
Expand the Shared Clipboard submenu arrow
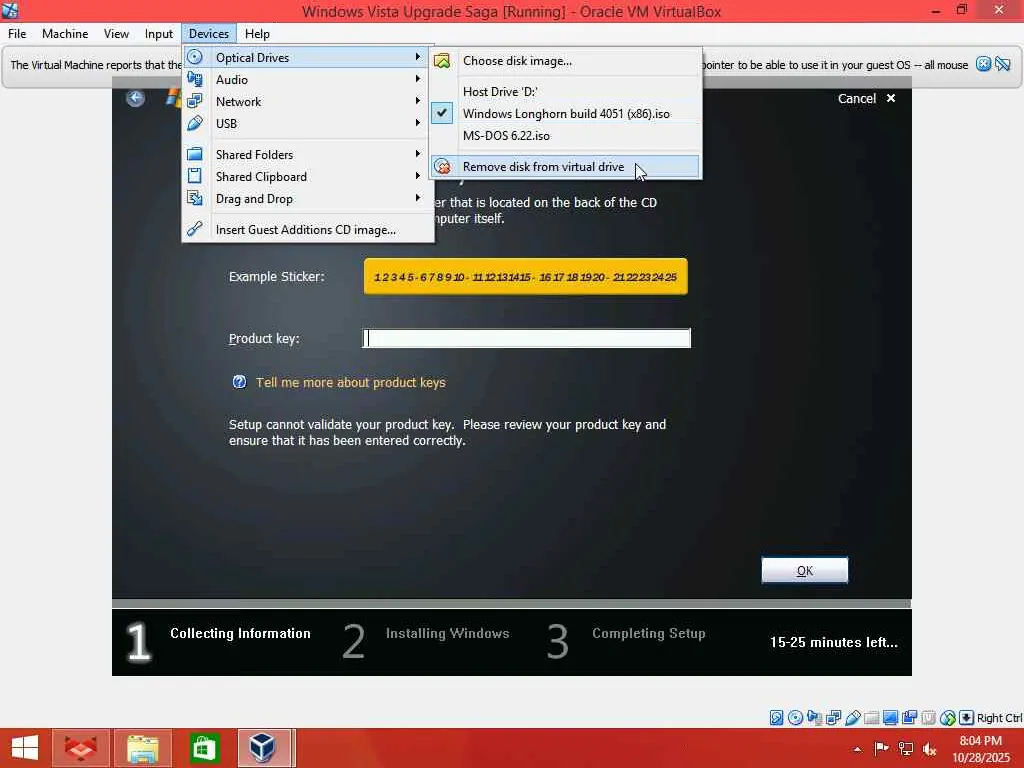pos(417,176)
